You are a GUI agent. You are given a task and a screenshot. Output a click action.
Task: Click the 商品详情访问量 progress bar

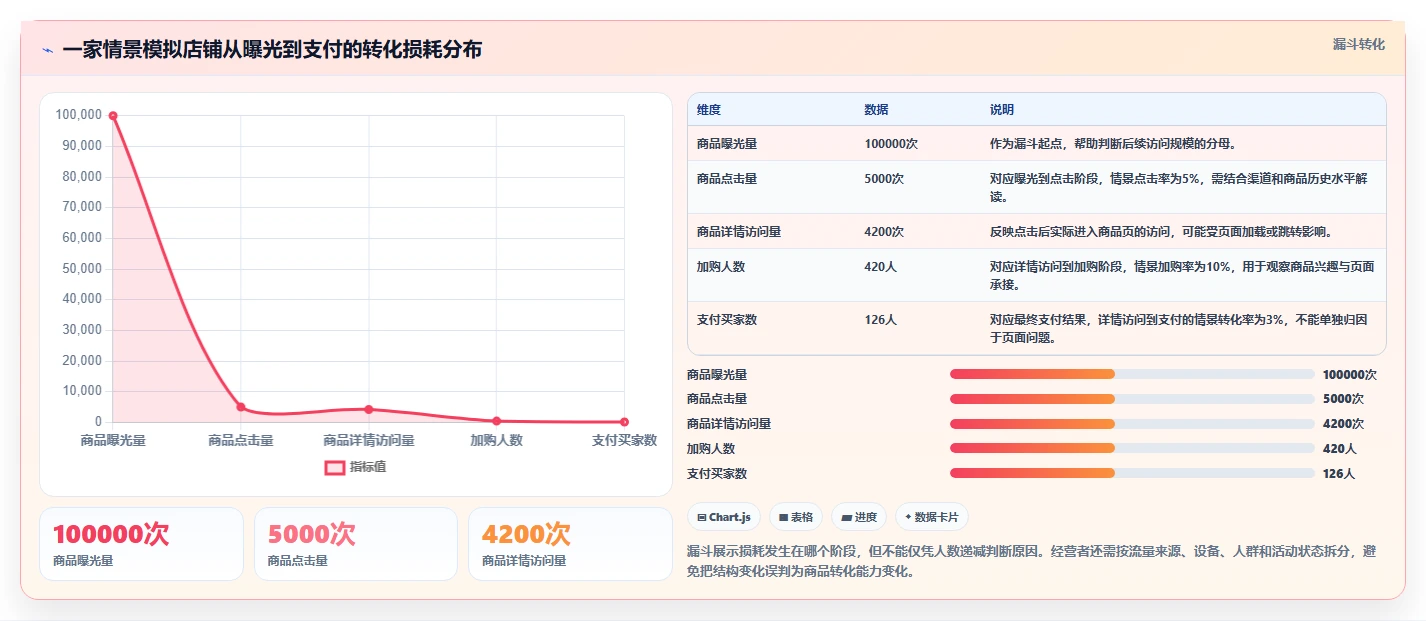point(1132,424)
